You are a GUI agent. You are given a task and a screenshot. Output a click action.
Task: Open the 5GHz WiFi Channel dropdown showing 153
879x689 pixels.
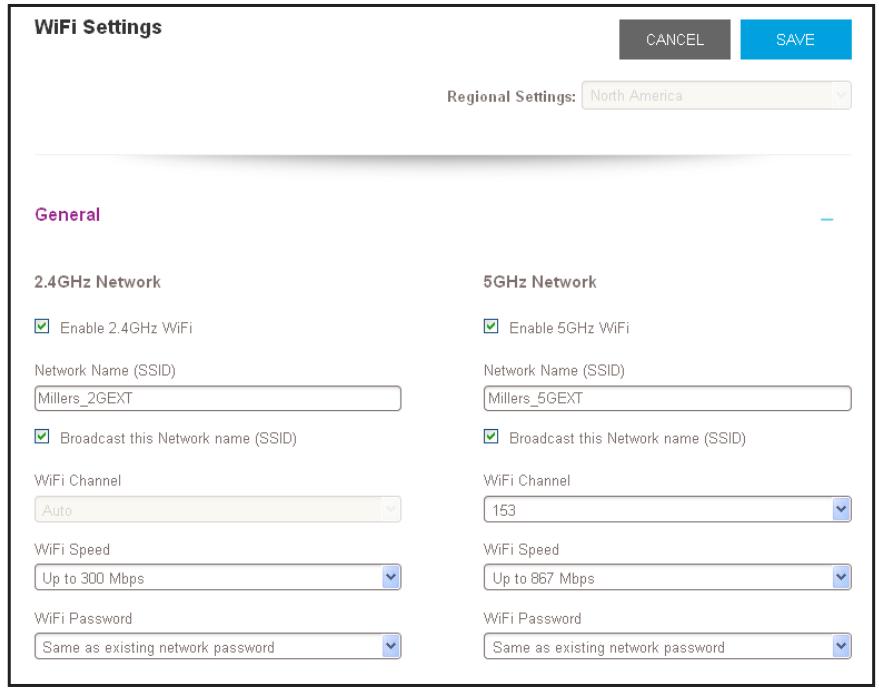click(x=667, y=510)
